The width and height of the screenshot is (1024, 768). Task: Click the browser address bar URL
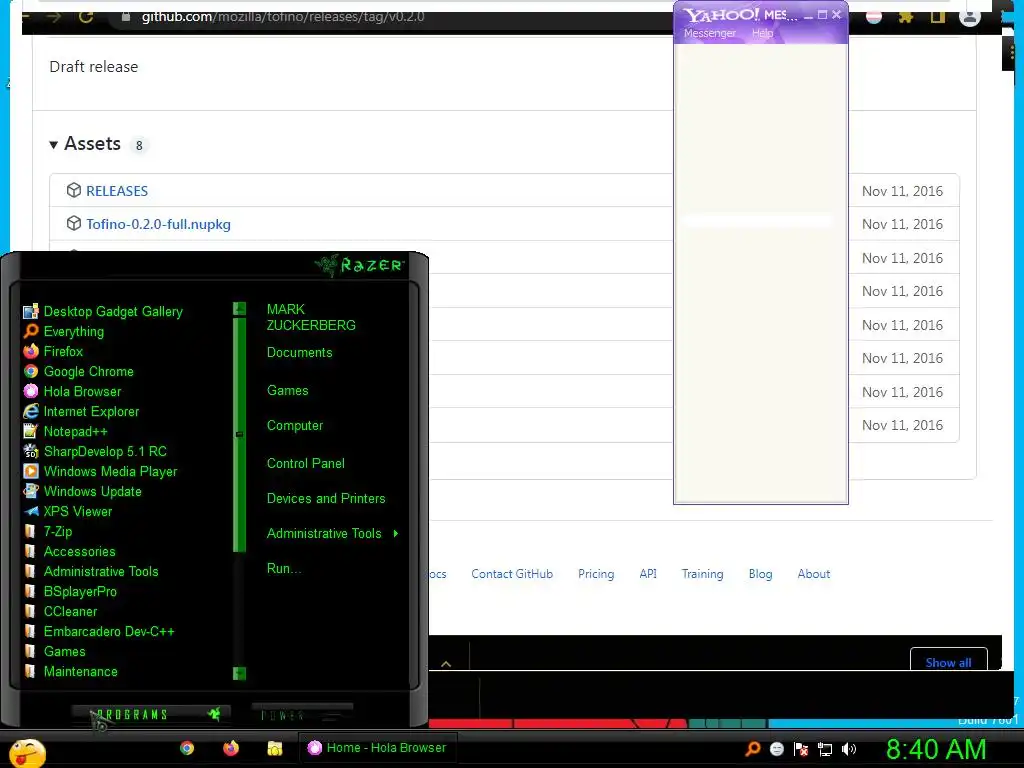pos(283,17)
